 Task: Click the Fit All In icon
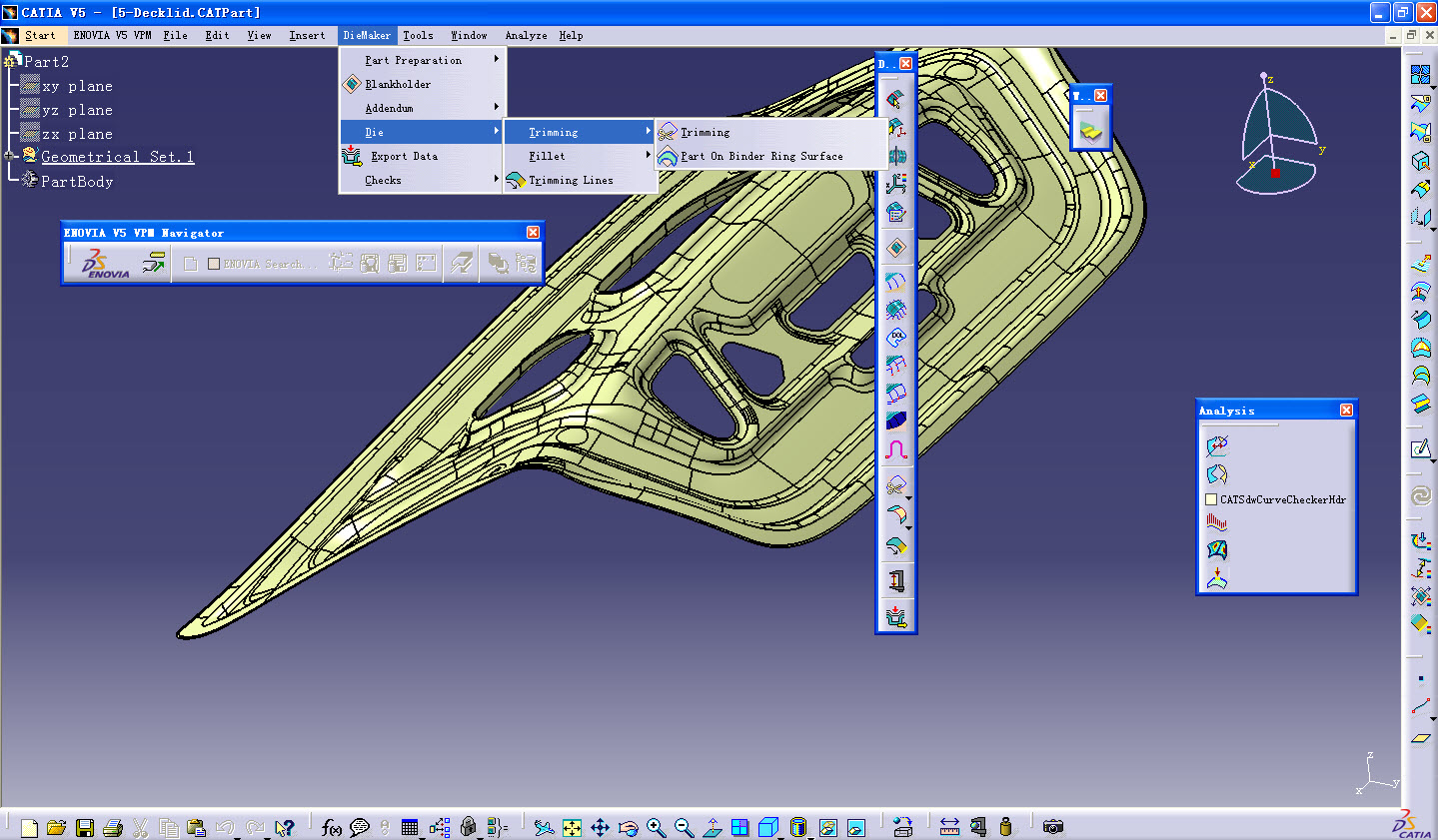tap(572, 827)
